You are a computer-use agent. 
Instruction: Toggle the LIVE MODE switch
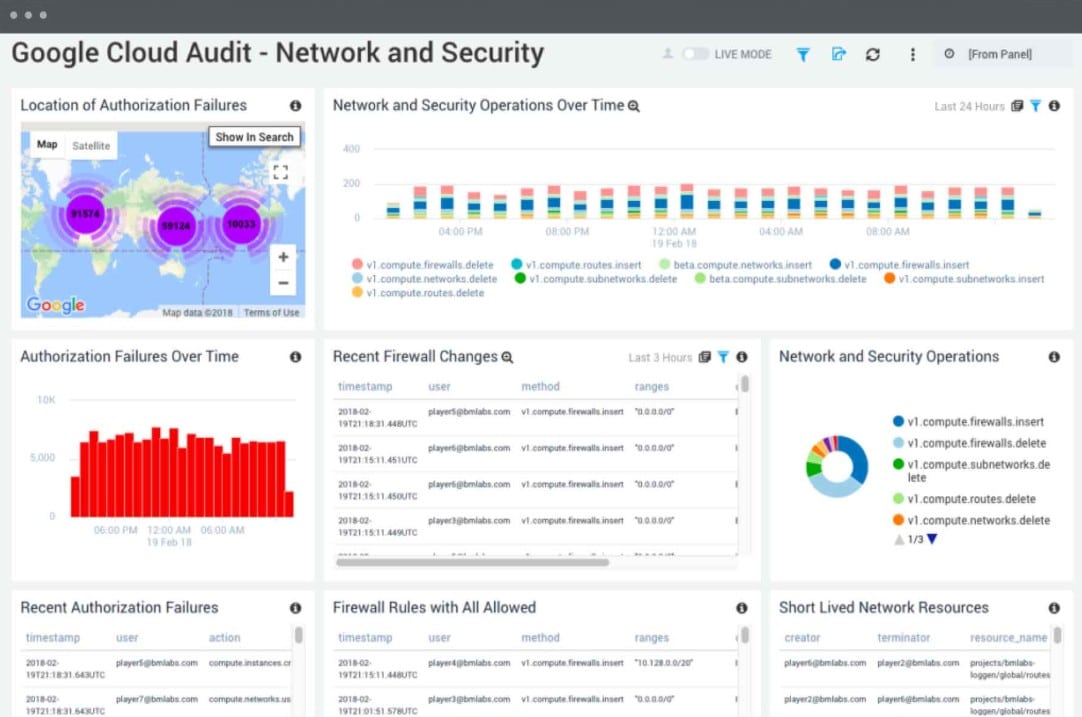pyautogui.click(x=695, y=54)
